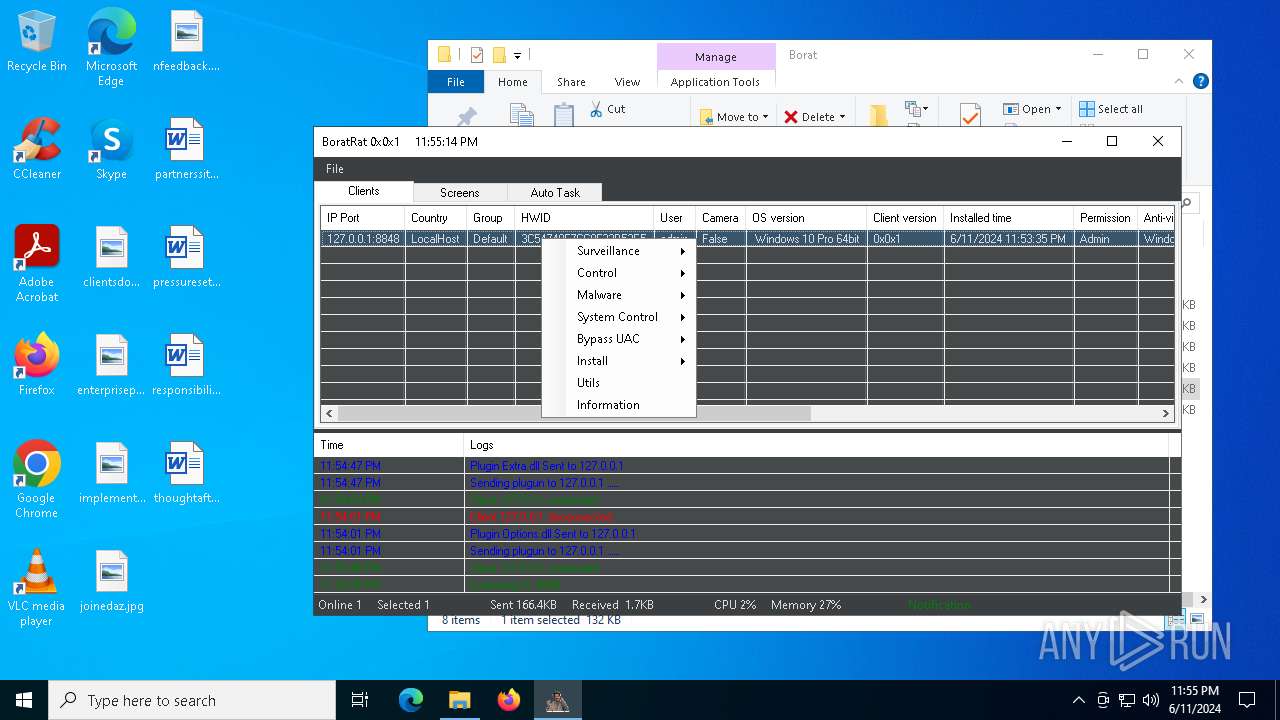Choose Utils from the context menu
Screen dimensions: 1280x720
pos(619,383)
